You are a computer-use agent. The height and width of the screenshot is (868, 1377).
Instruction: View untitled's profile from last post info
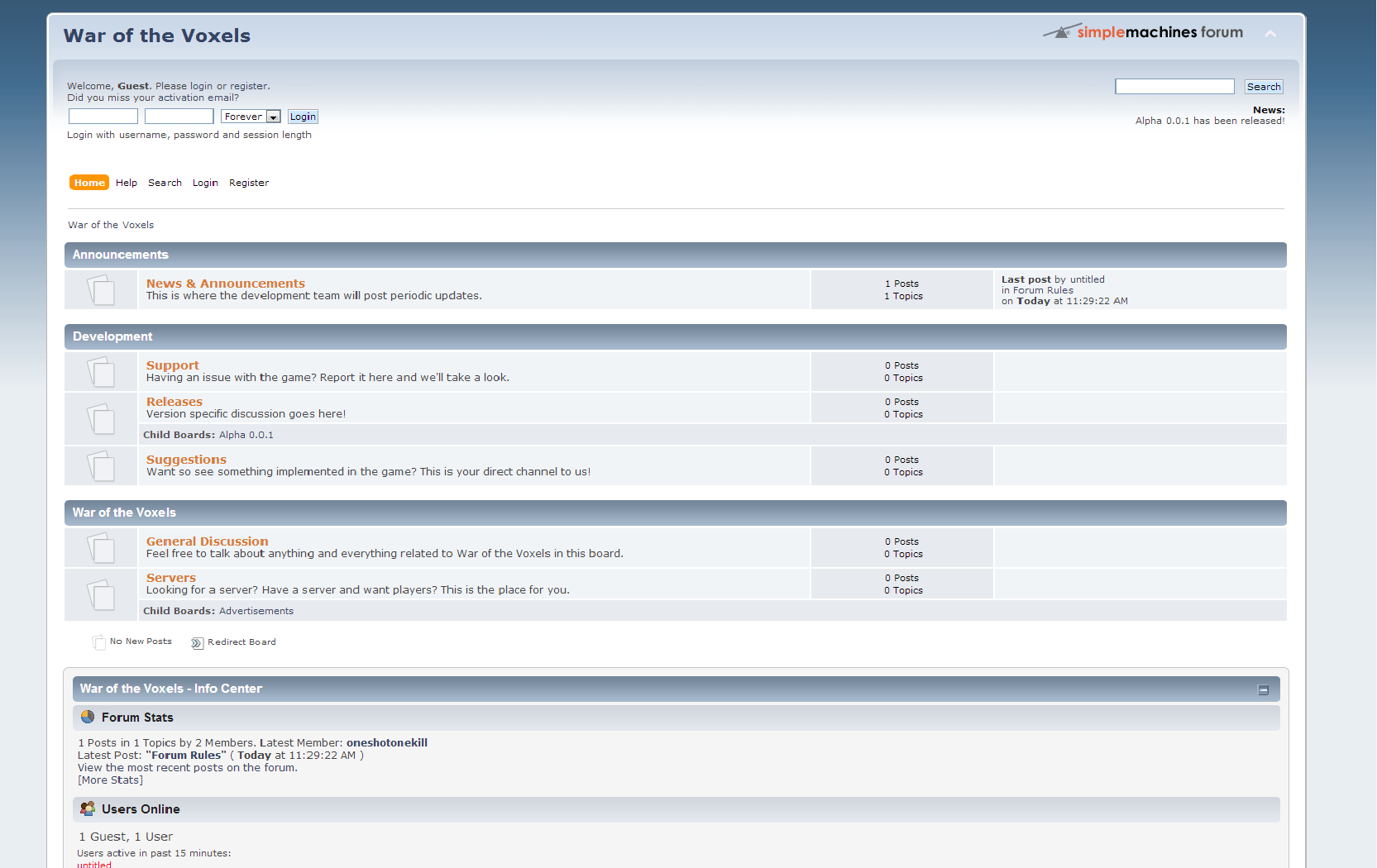click(1087, 279)
